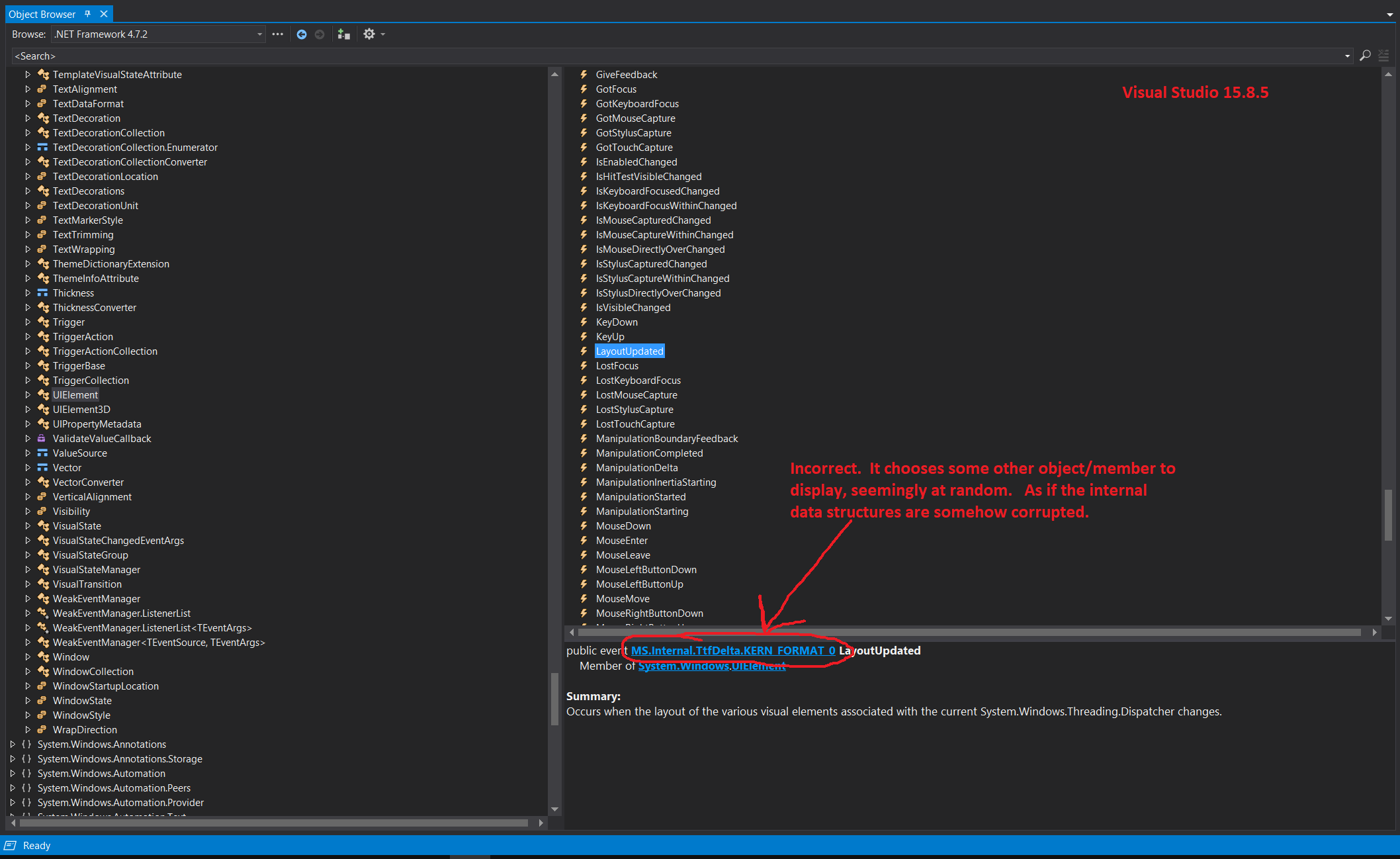Close the Object Browser tab

coord(104,14)
